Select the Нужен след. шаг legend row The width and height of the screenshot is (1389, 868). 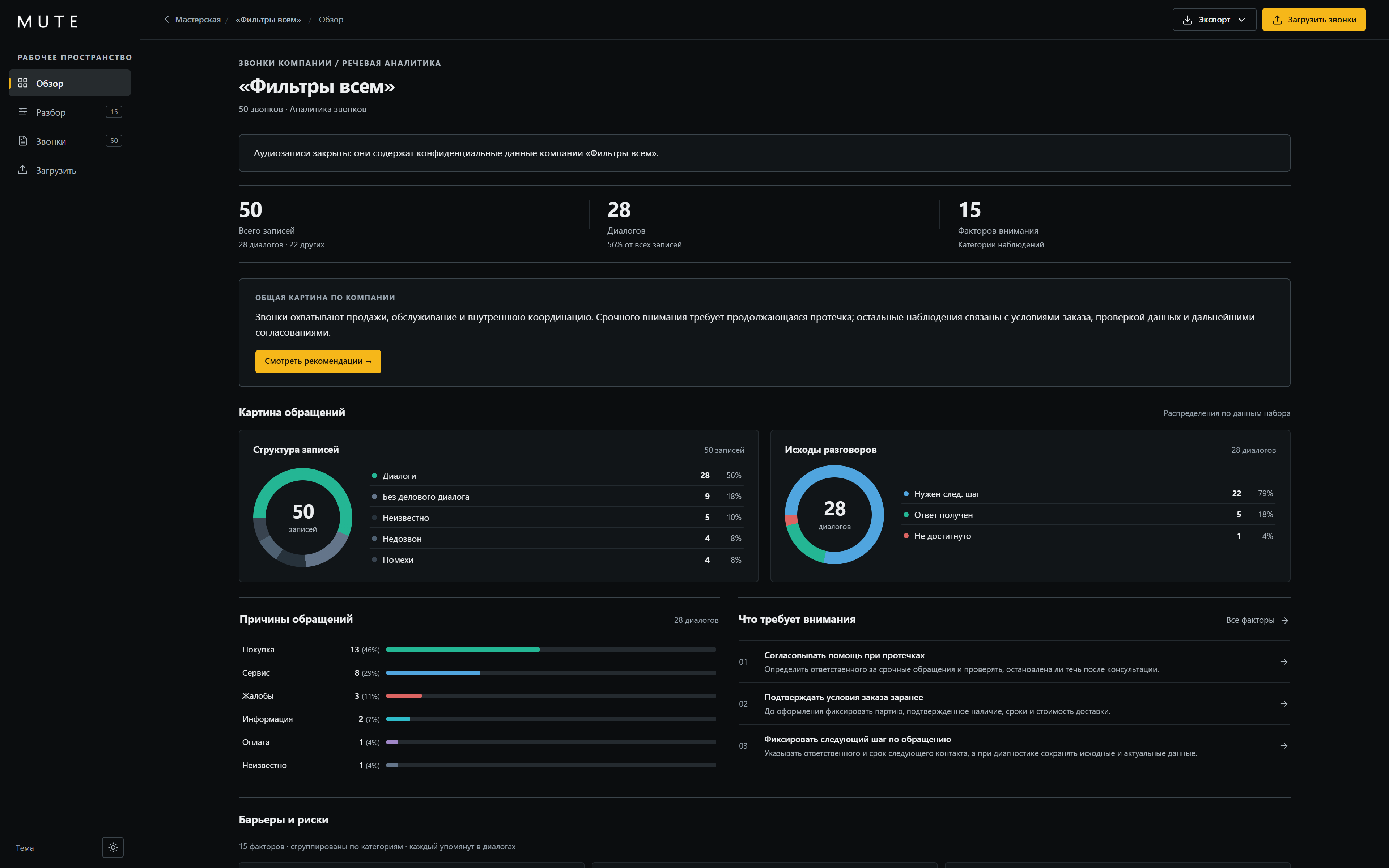[1088, 494]
